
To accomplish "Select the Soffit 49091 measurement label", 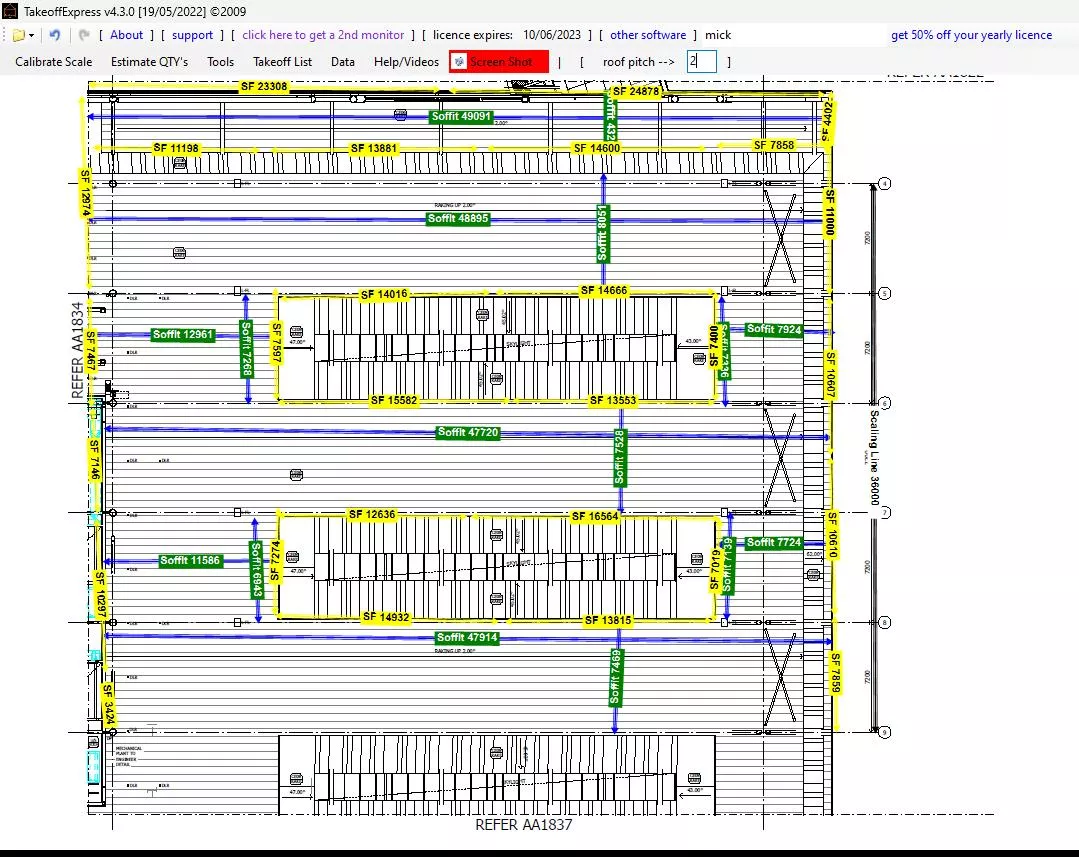I will [x=461, y=116].
